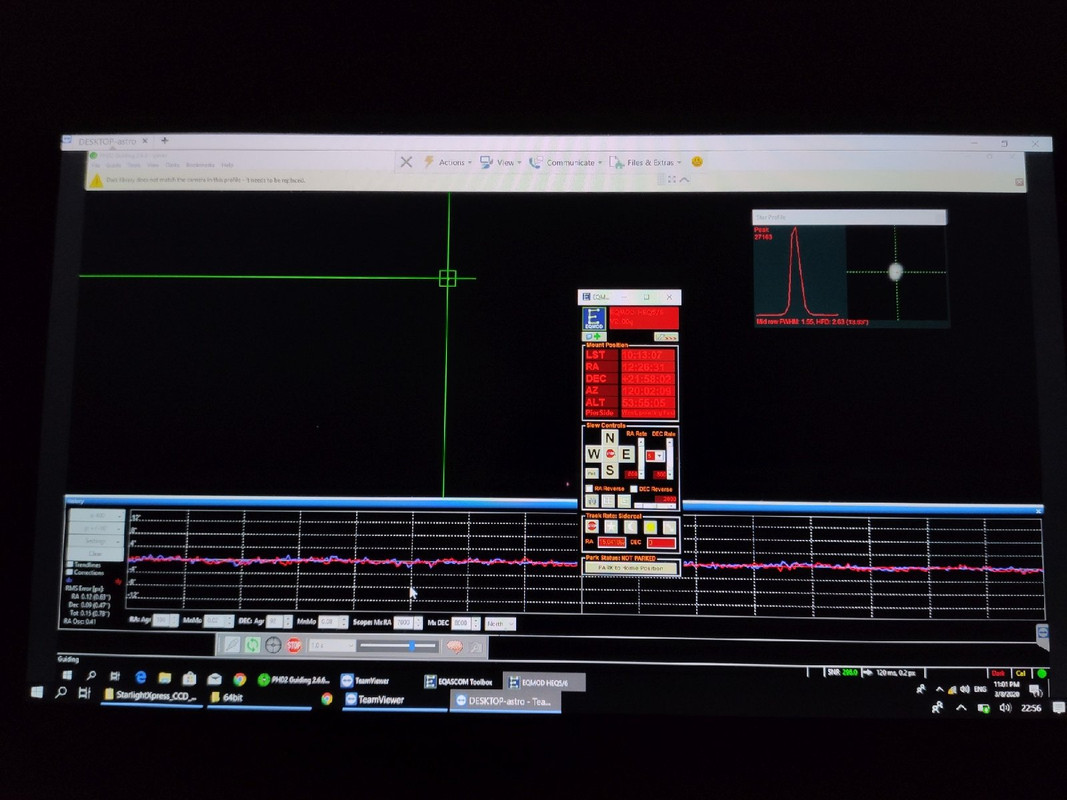The image size is (1067, 800).
Task: Open the PHD2 brain advanced settings icon
Action: point(455,647)
